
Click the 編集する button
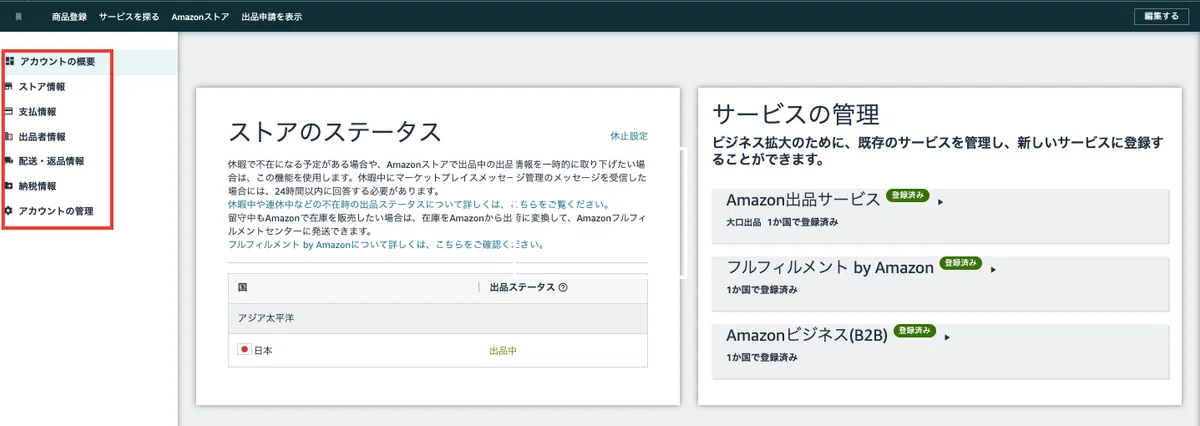[1162, 17]
